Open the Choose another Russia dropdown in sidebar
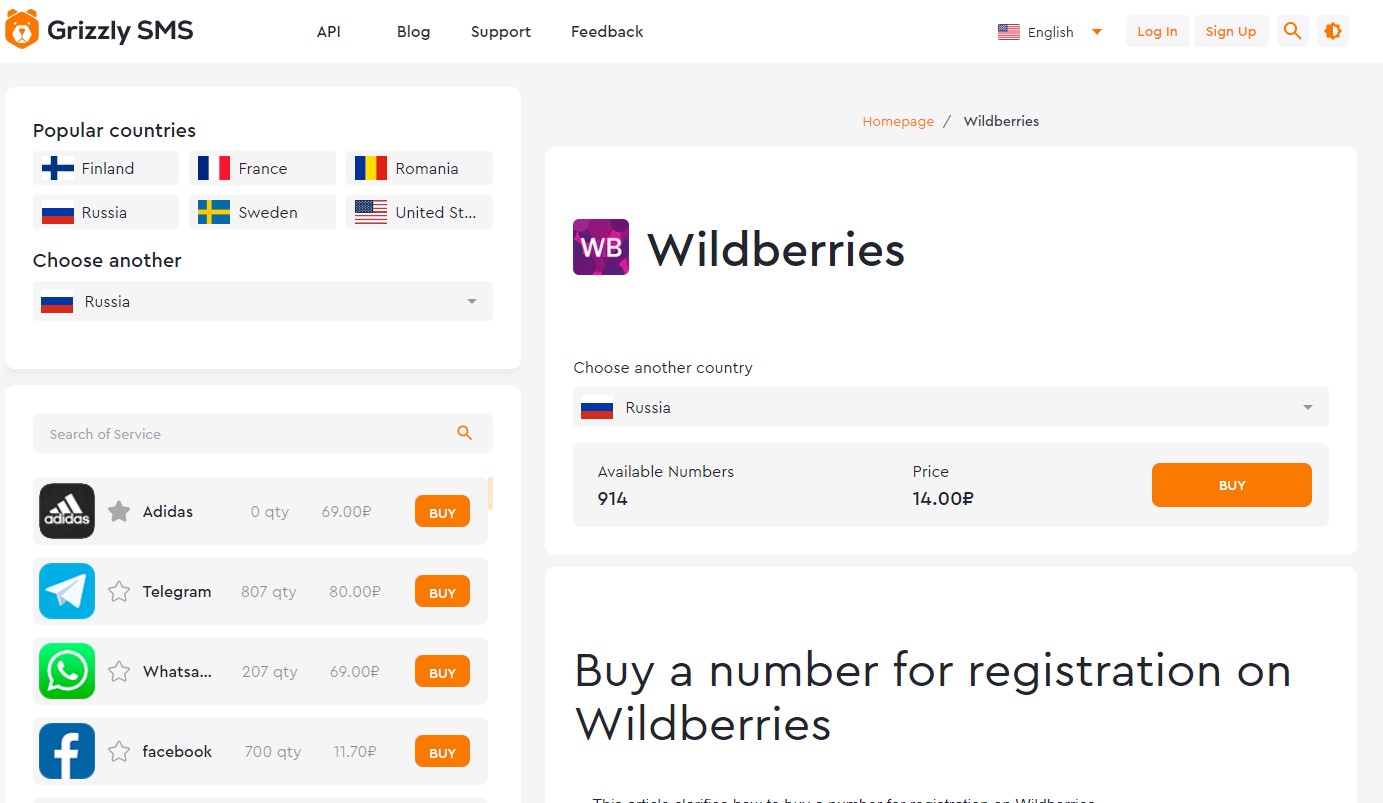Screen dimensions: 1383x803 click(263, 301)
